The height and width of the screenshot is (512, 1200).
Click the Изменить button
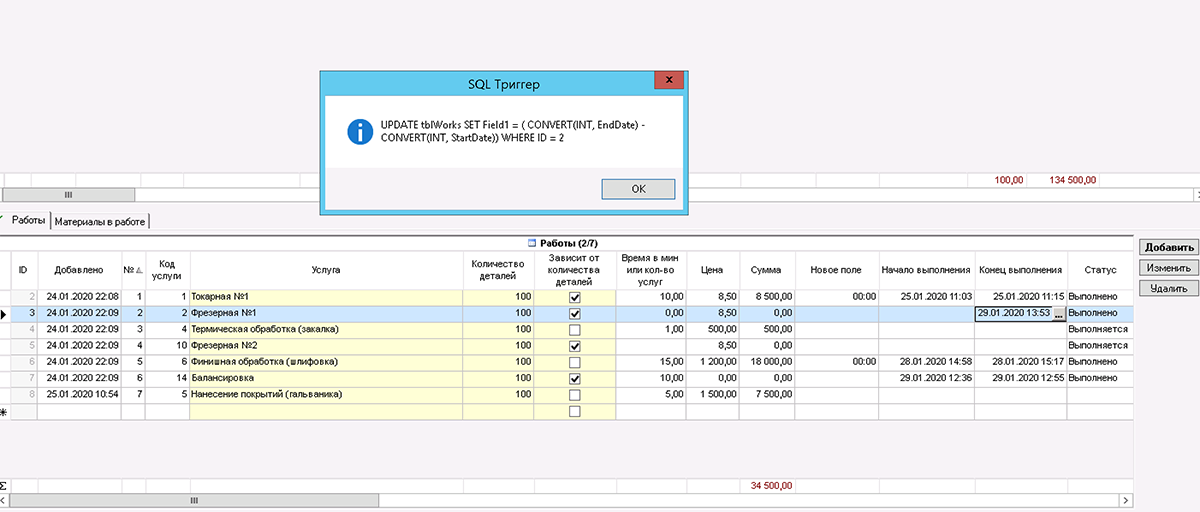(1169, 268)
